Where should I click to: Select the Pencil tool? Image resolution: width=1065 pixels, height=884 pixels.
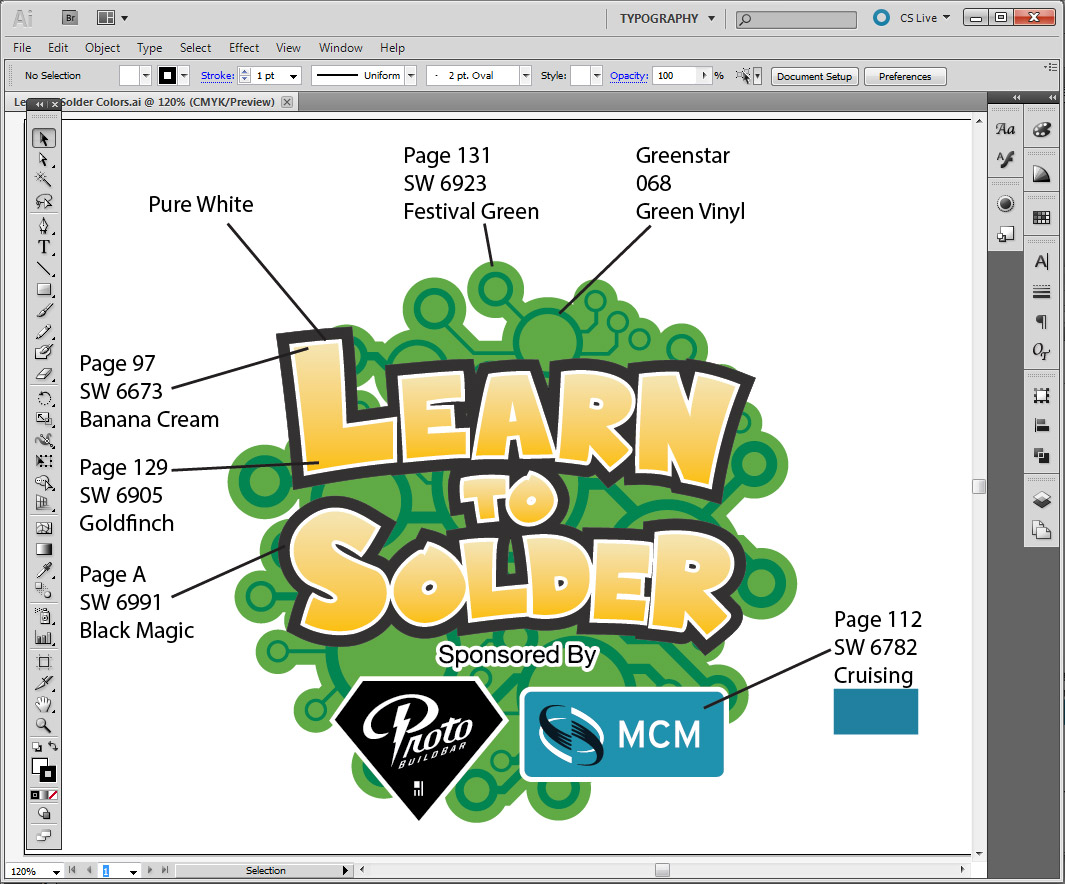(43, 332)
